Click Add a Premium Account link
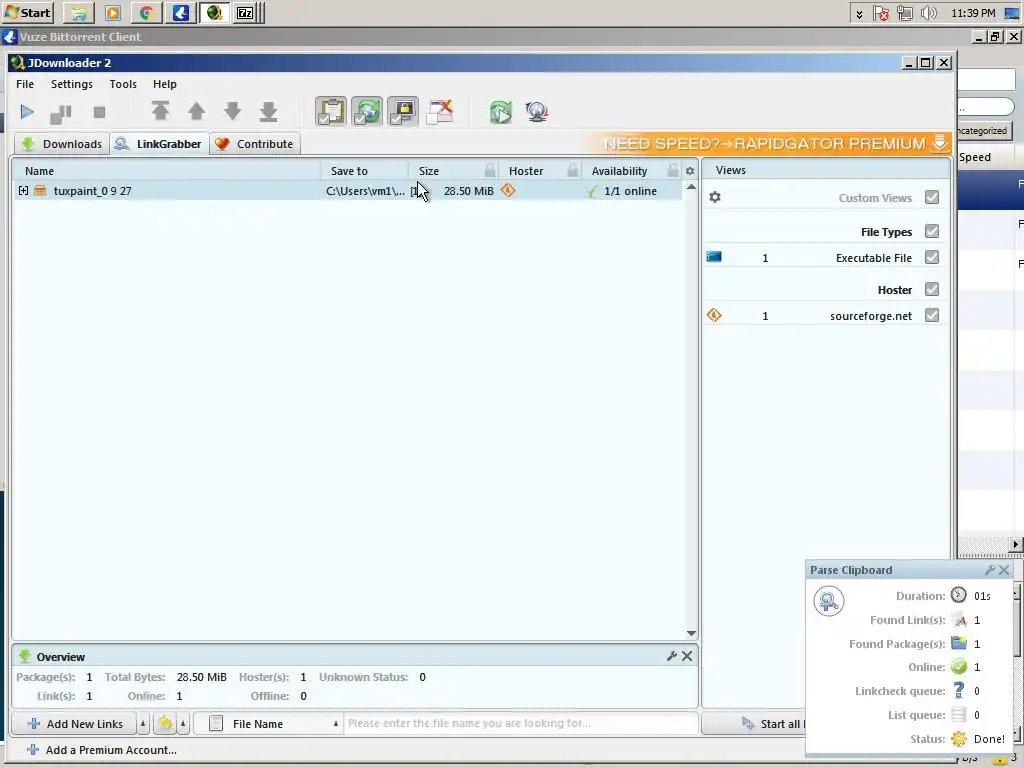Image resolution: width=1024 pixels, height=768 pixels. click(x=101, y=750)
